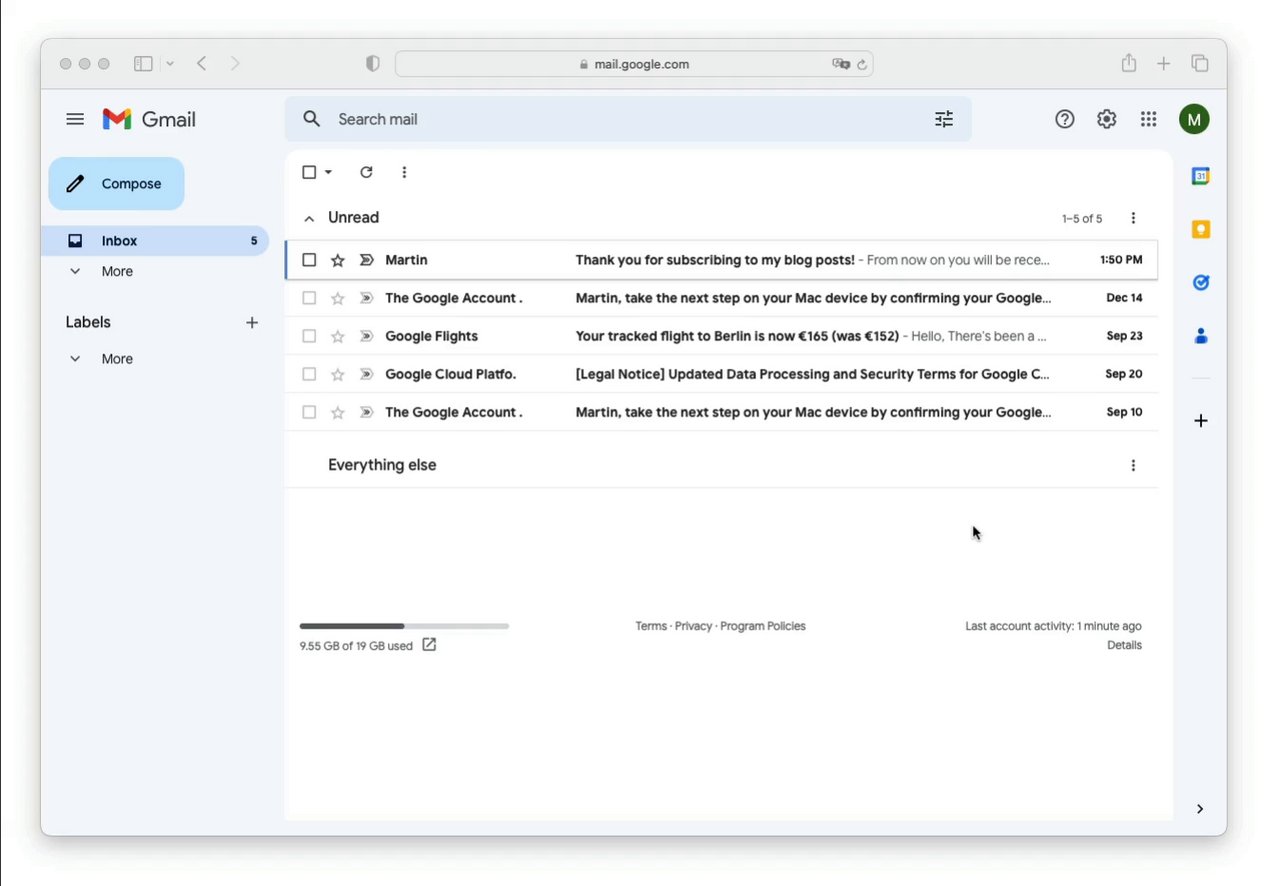Open the main menu hamburger icon

point(75,119)
